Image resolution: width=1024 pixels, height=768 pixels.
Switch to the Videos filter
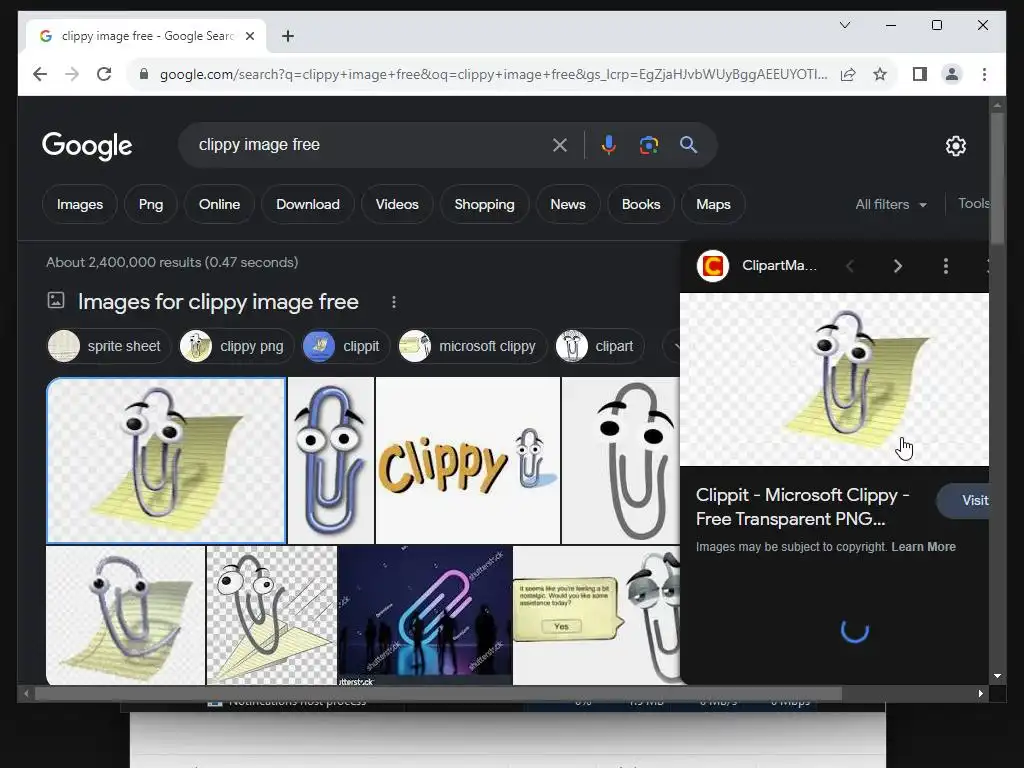pyautogui.click(x=397, y=204)
